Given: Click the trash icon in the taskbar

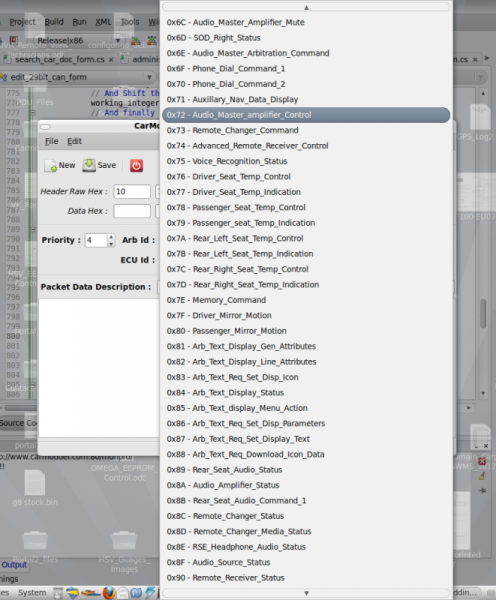Looking at the screenshot, I should (58, 593).
